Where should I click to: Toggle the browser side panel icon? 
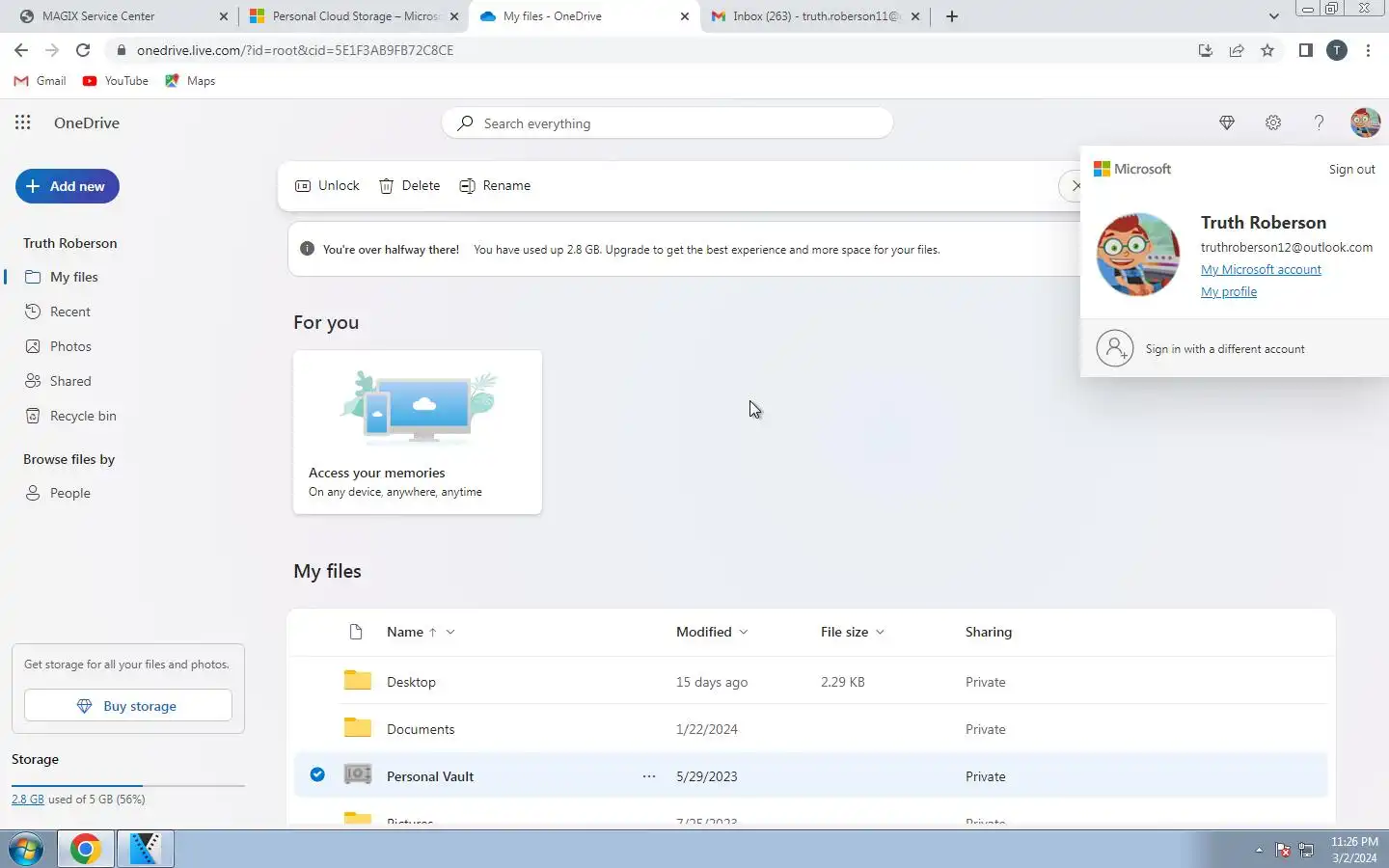tap(1305, 50)
